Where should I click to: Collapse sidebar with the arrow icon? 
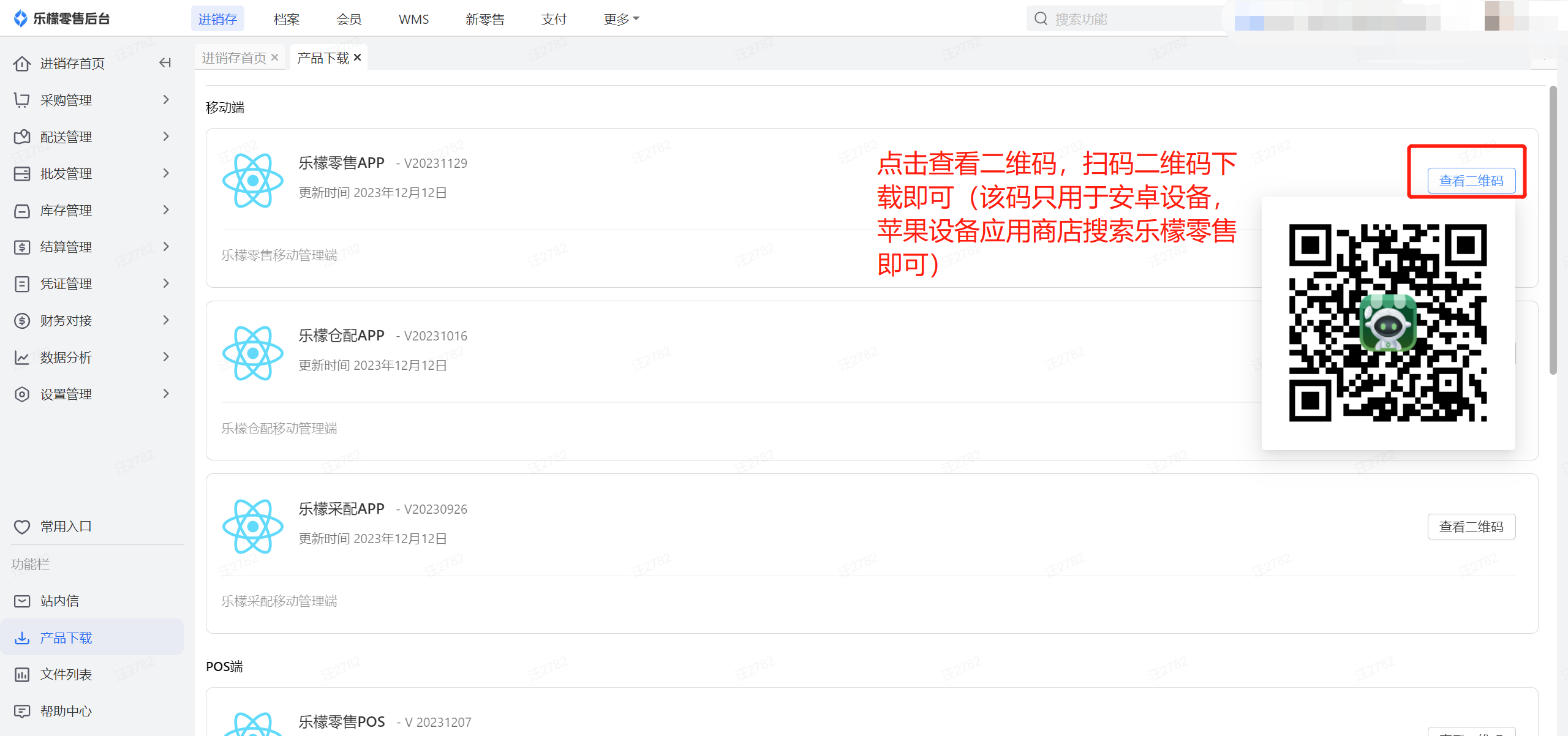165,62
